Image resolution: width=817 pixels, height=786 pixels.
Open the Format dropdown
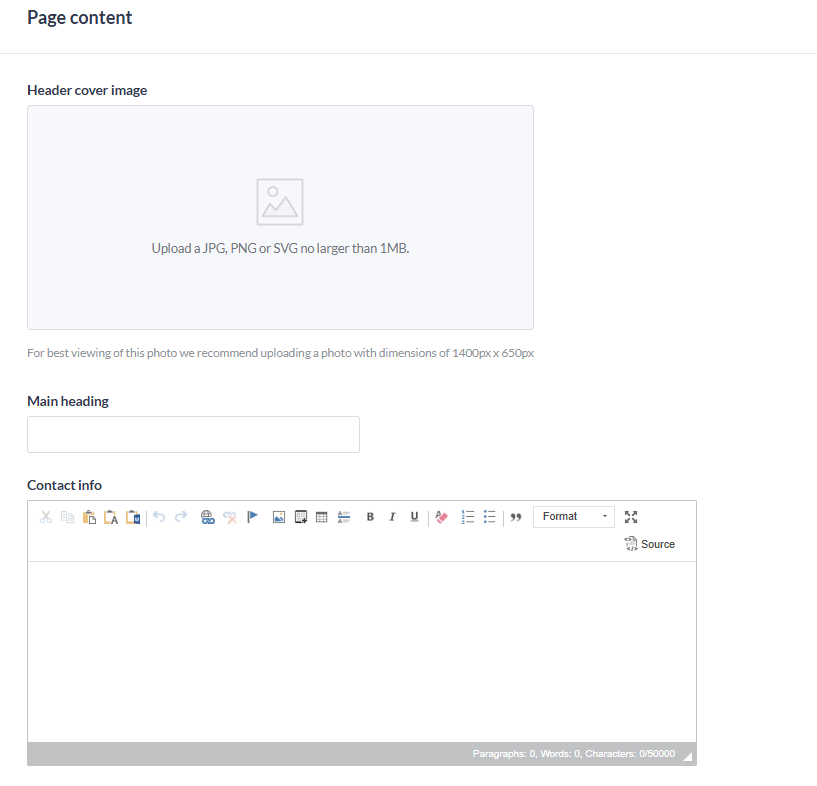pyautogui.click(x=574, y=517)
